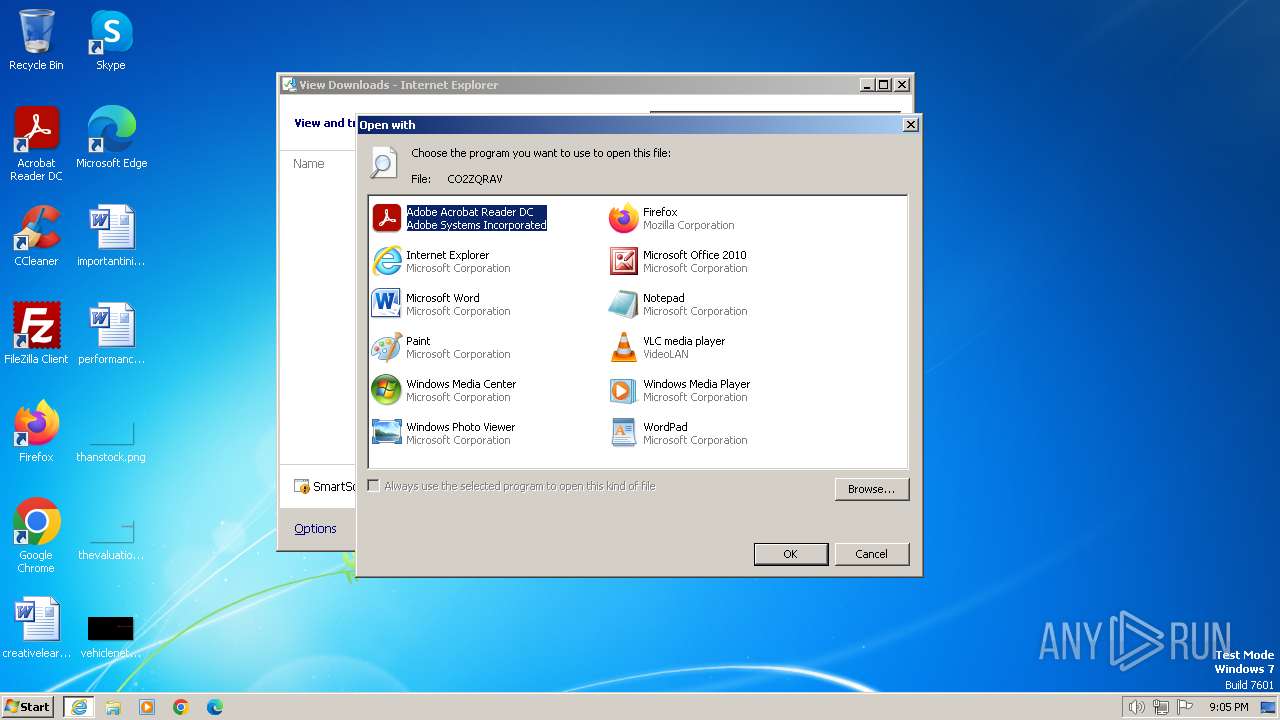
Task: Click the VideoLAN publisher text
Action: click(x=665, y=355)
